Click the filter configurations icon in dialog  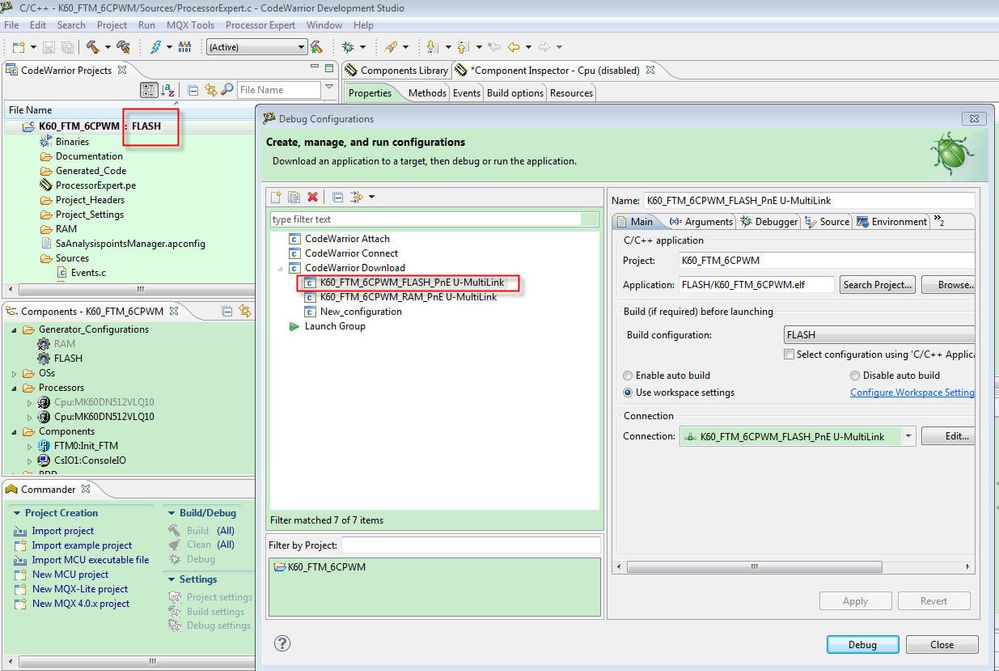pos(356,197)
